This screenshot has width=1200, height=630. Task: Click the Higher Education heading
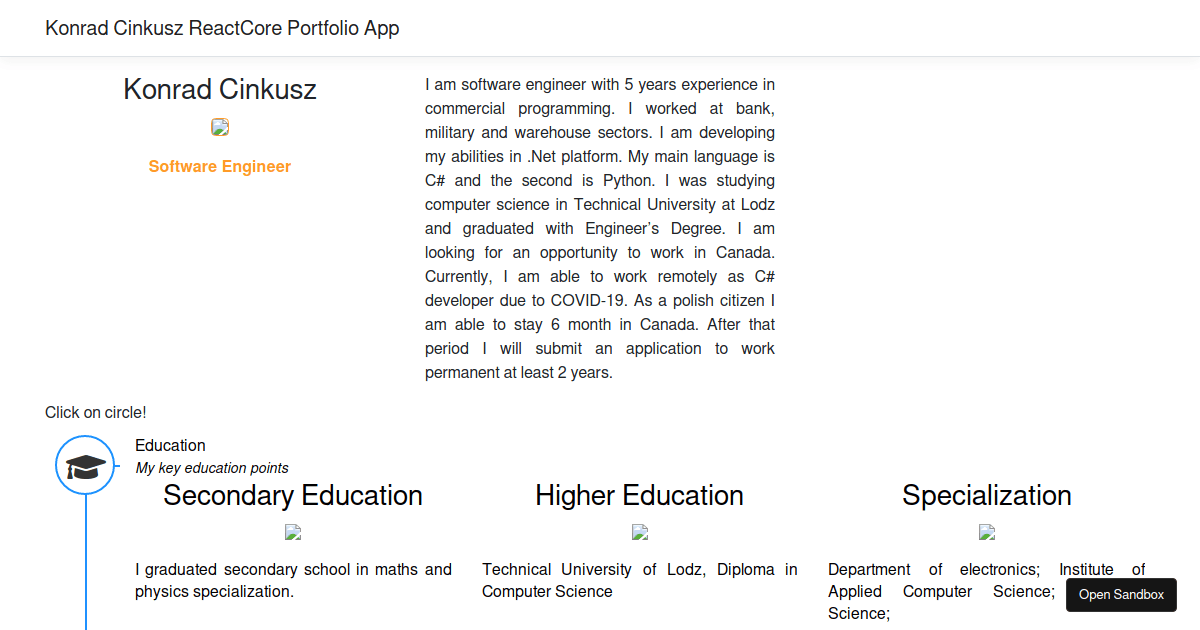coord(640,495)
